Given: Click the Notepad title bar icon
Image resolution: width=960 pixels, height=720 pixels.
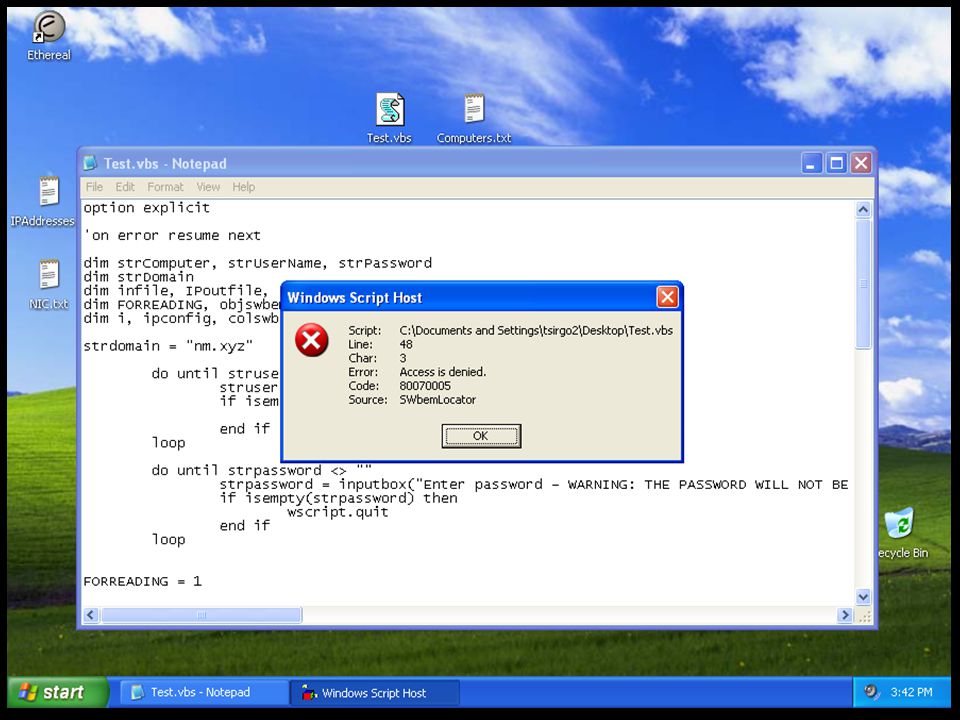Looking at the screenshot, I should 91,163.
